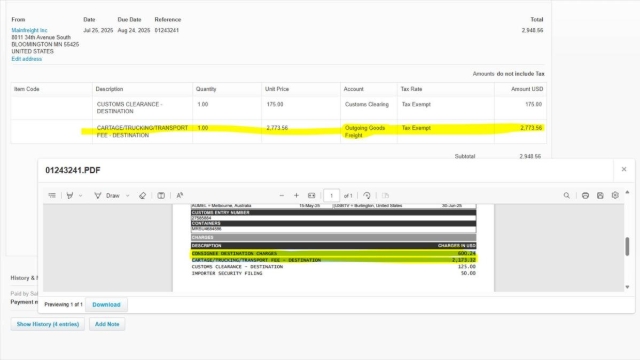
Task: Close the 01243241.PDF preview panel
Action: click(624, 169)
